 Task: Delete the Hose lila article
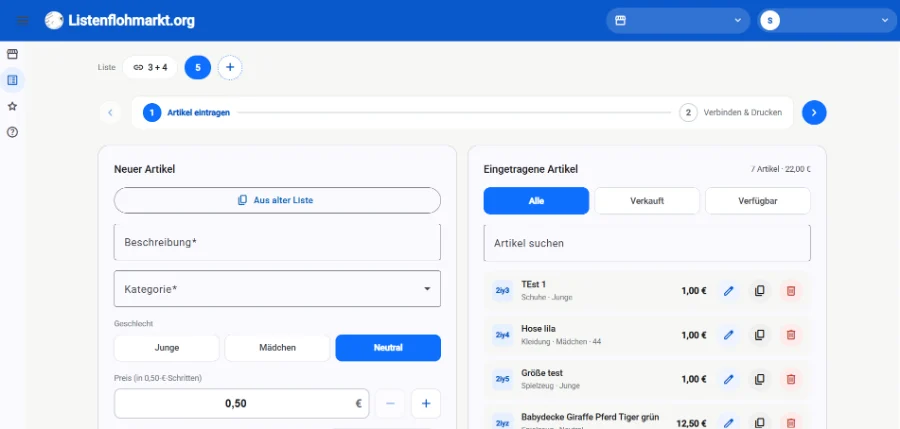(790, 335)
